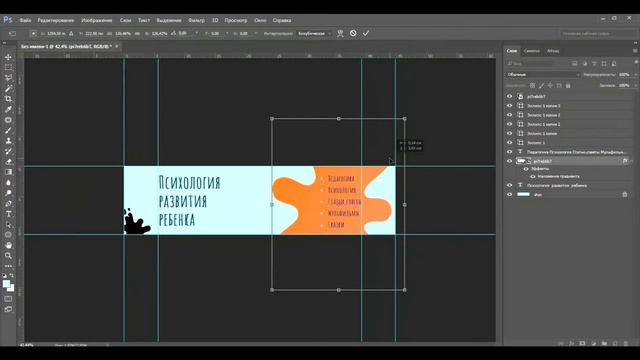Viewport: 640px width, 360px height.
Task: Hide the Эллипс 1 layer
Action: [509, 142]
